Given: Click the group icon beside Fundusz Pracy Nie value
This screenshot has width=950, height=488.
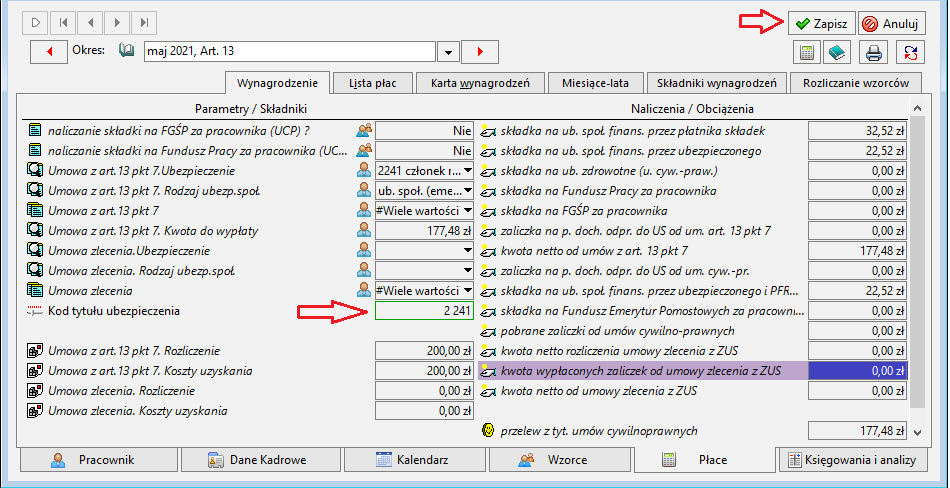Looking at the screenshot, I should 364,150.
